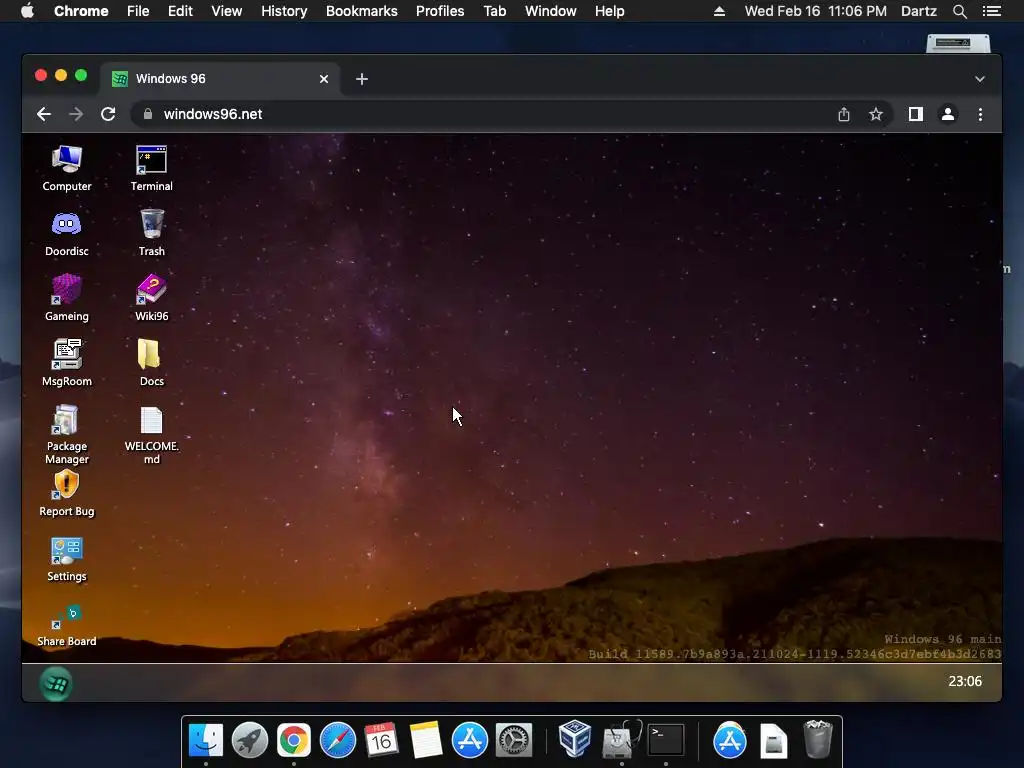Open the Windows 96 start button
1024x768 pixels.
coord(56,684)
